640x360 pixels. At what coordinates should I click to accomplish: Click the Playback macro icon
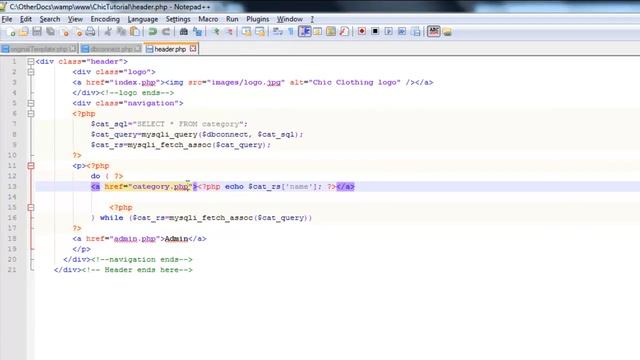pyautogui.click(x=389, y=32)
